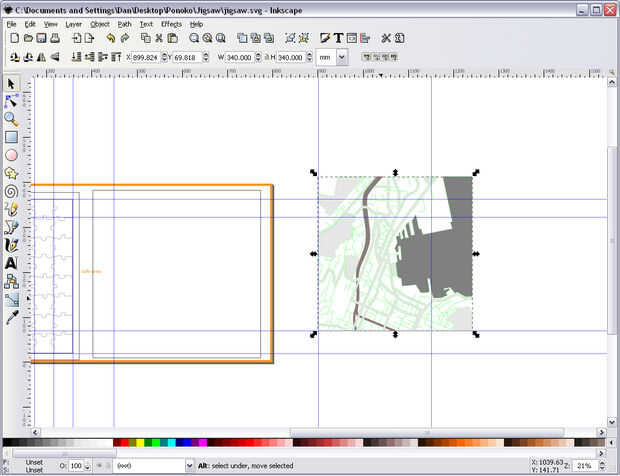This screenshot has width=620, height=476.
Task: Flip selection horizontally
Action: (41, 57)
